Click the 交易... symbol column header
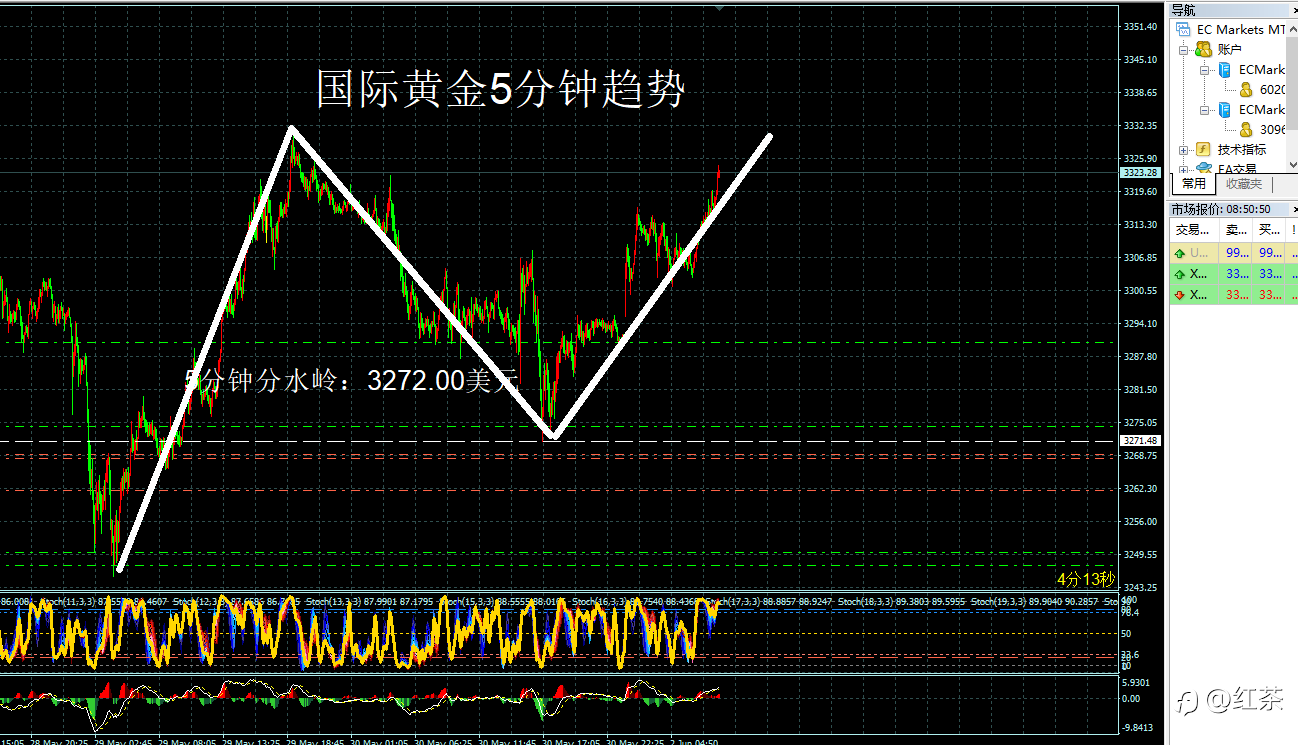 pyautogui.click(x=1194, y=230)
